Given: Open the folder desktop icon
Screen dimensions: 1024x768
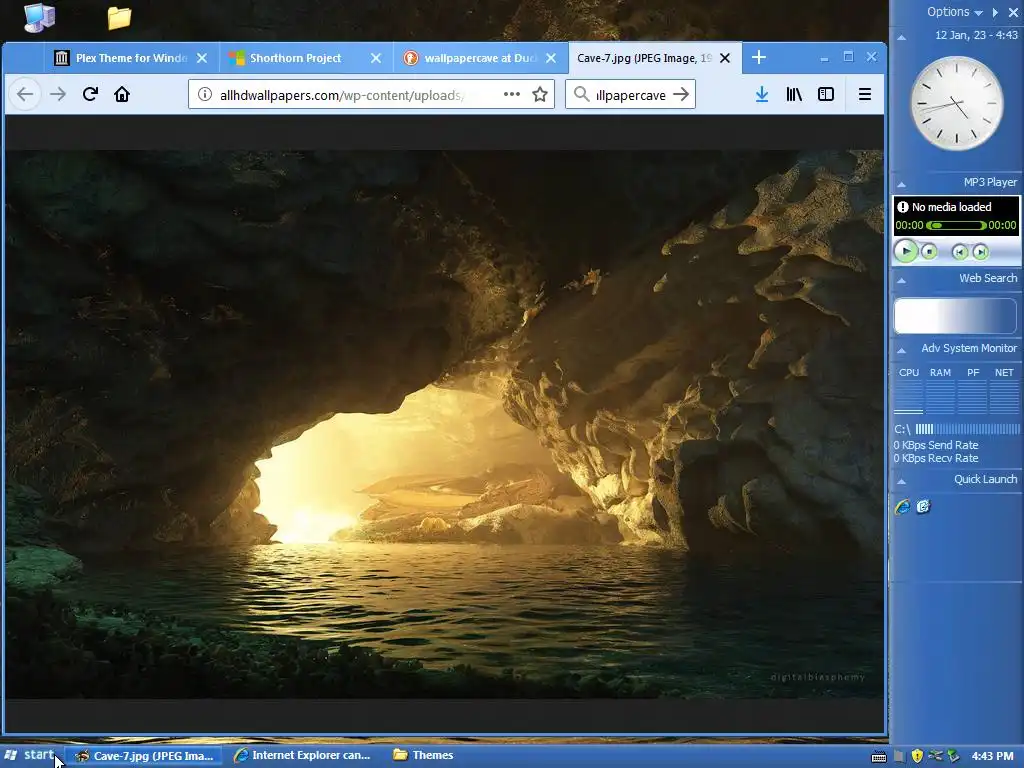Looking at the screenshot, I should click(120, 18).
